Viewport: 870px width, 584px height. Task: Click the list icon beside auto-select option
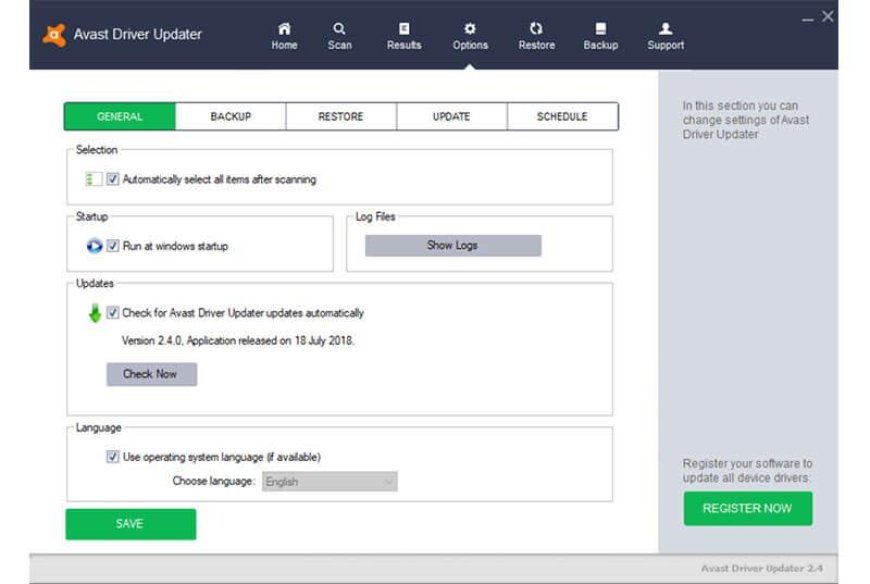(x=93, y=179)
